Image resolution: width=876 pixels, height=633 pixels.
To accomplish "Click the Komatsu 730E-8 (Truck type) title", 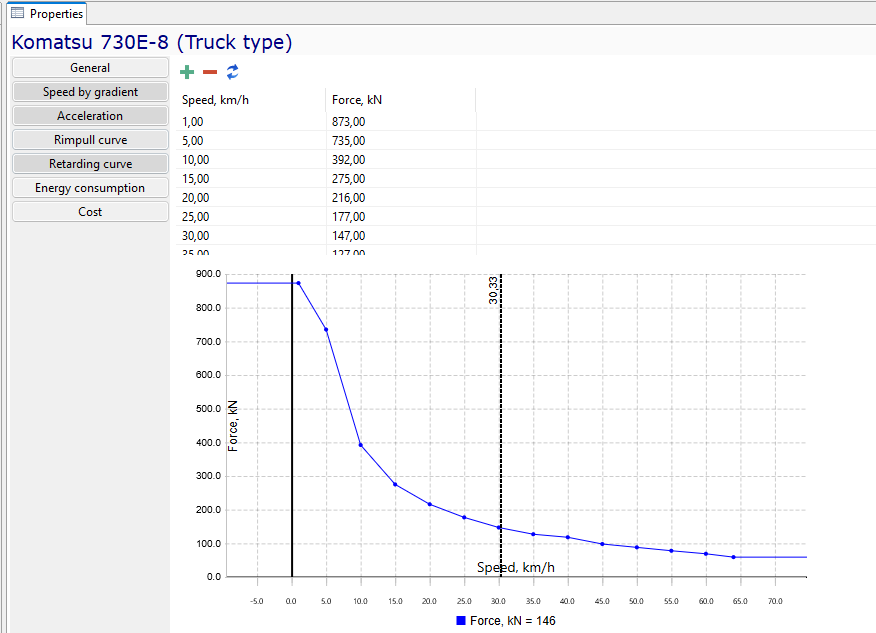I will [x=152, y=42].
